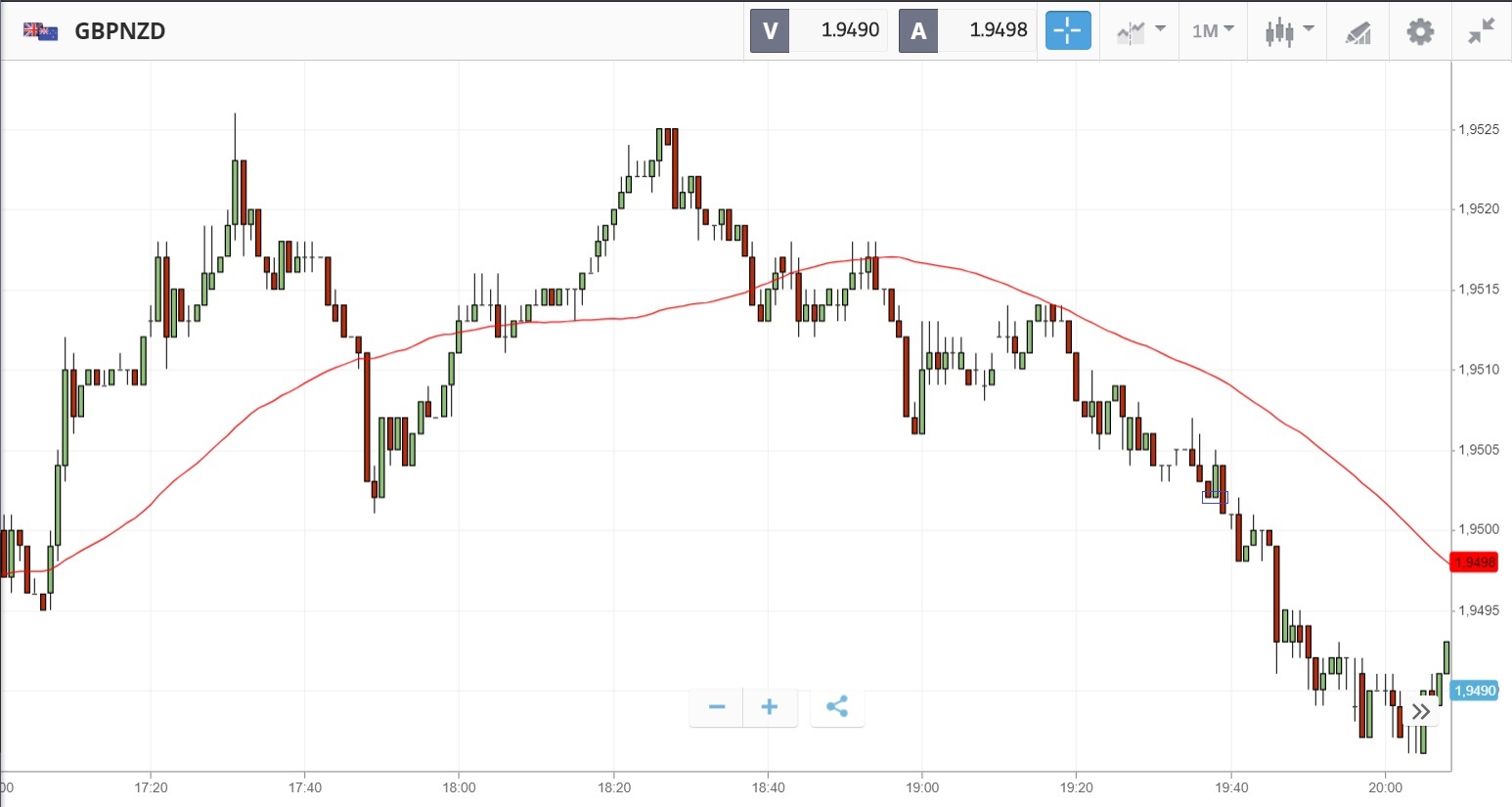Open chart settings gear
The image size is (1512, 807).
click(x=1420, y=31)
